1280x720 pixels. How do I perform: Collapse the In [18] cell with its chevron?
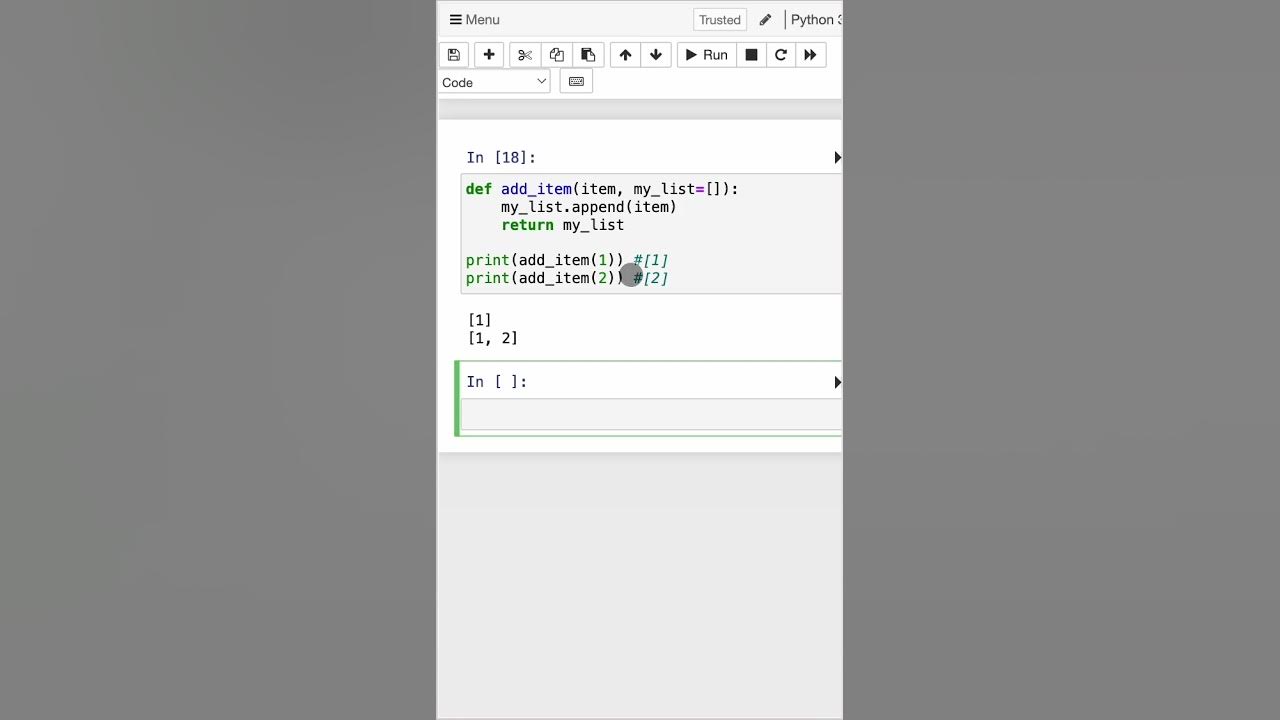click(x=837, y=157)
